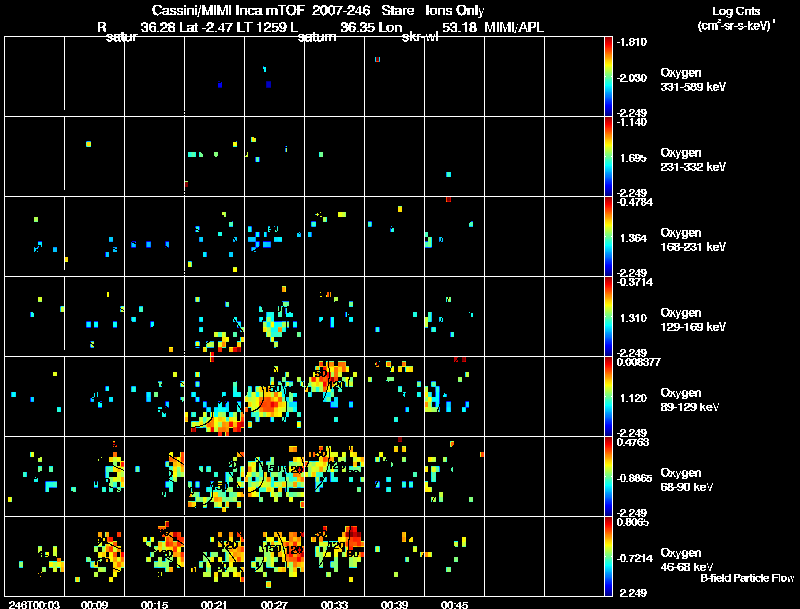Image resolution: width=800 pixels, height=609 pixels.
Task: Click the 1.310 color scale value
Action: point(633,318)
